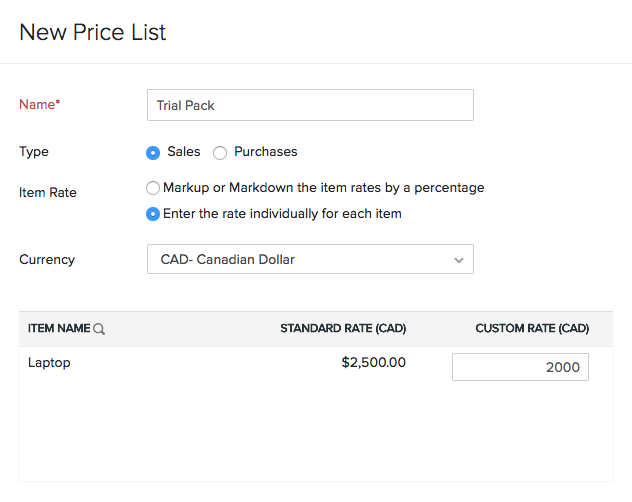
Task: Select Enter the rate individually option
Action: tap(153, 213)
